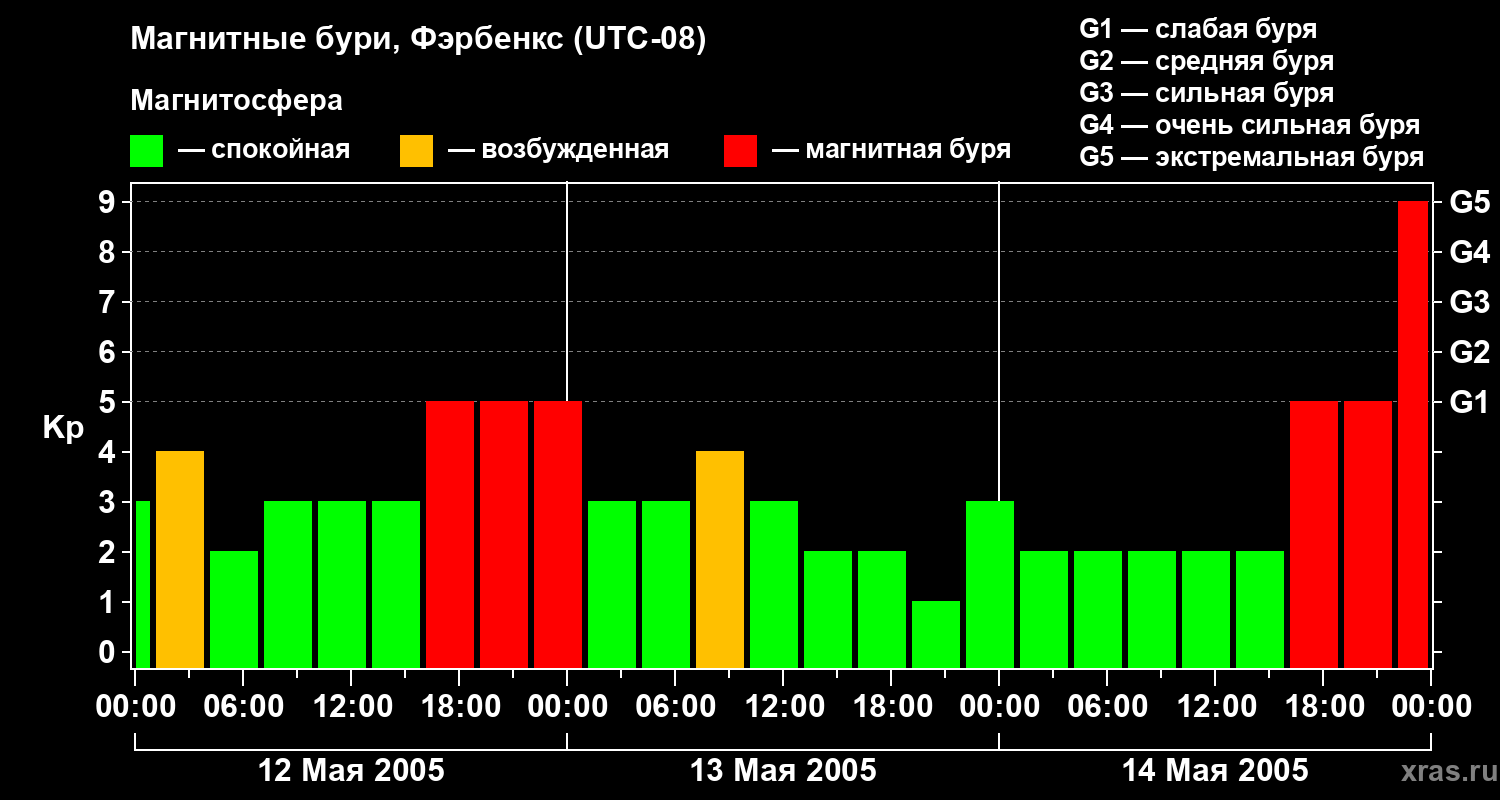Click the 'Kp' axis label
Screen dimensions: 1500x800
(63, 428)
